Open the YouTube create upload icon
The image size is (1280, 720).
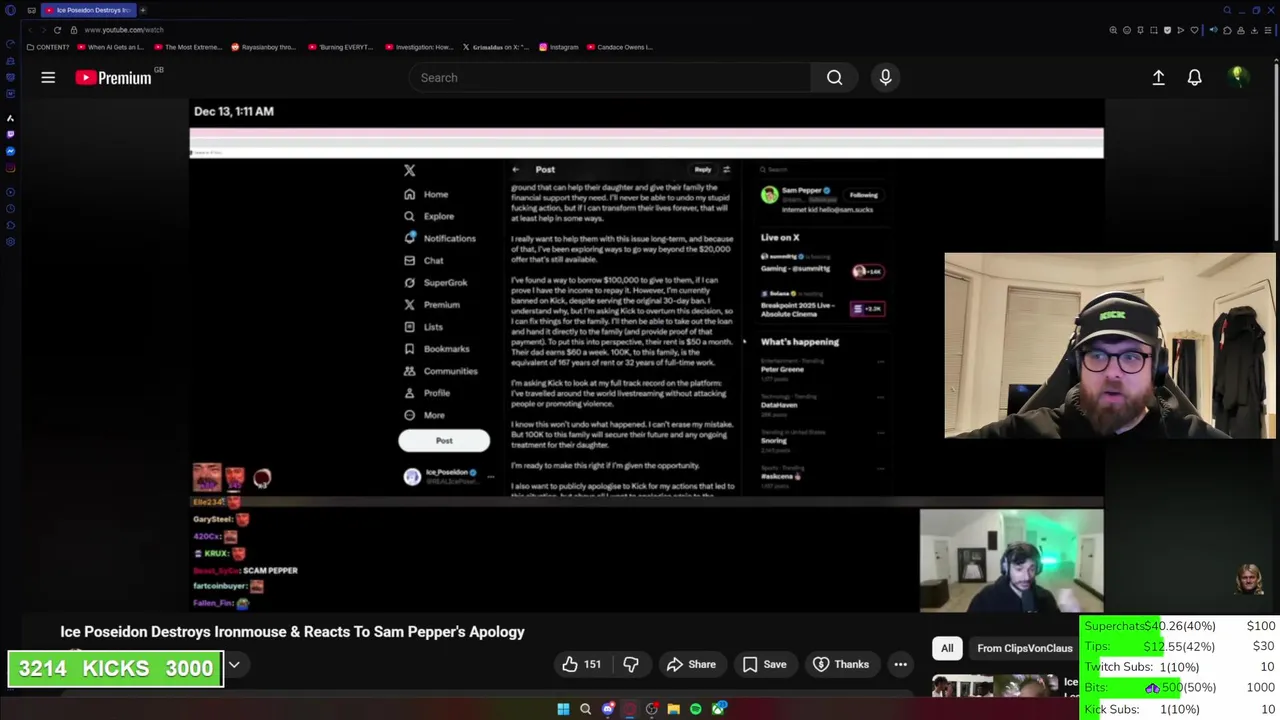(1158, 77)
